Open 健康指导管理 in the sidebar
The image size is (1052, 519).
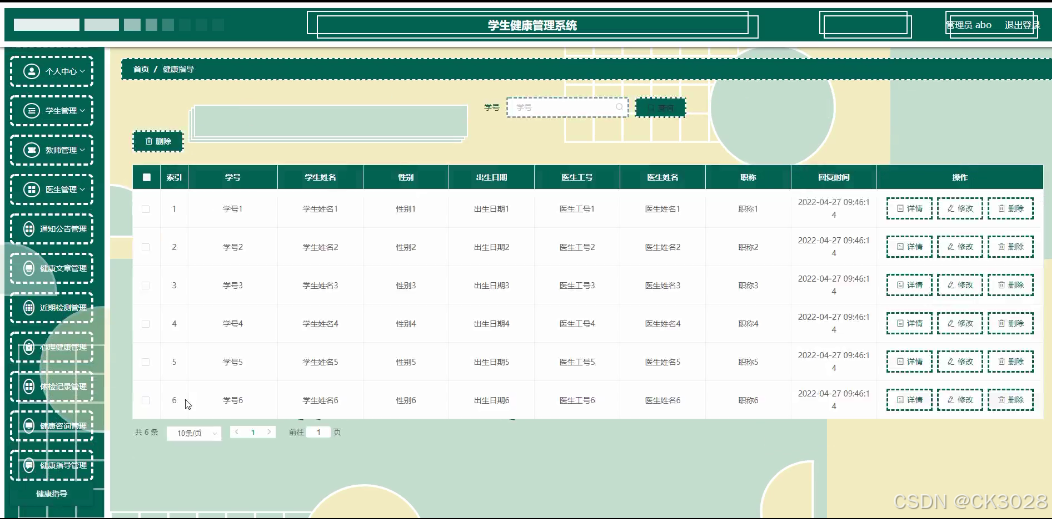point(52,465)
